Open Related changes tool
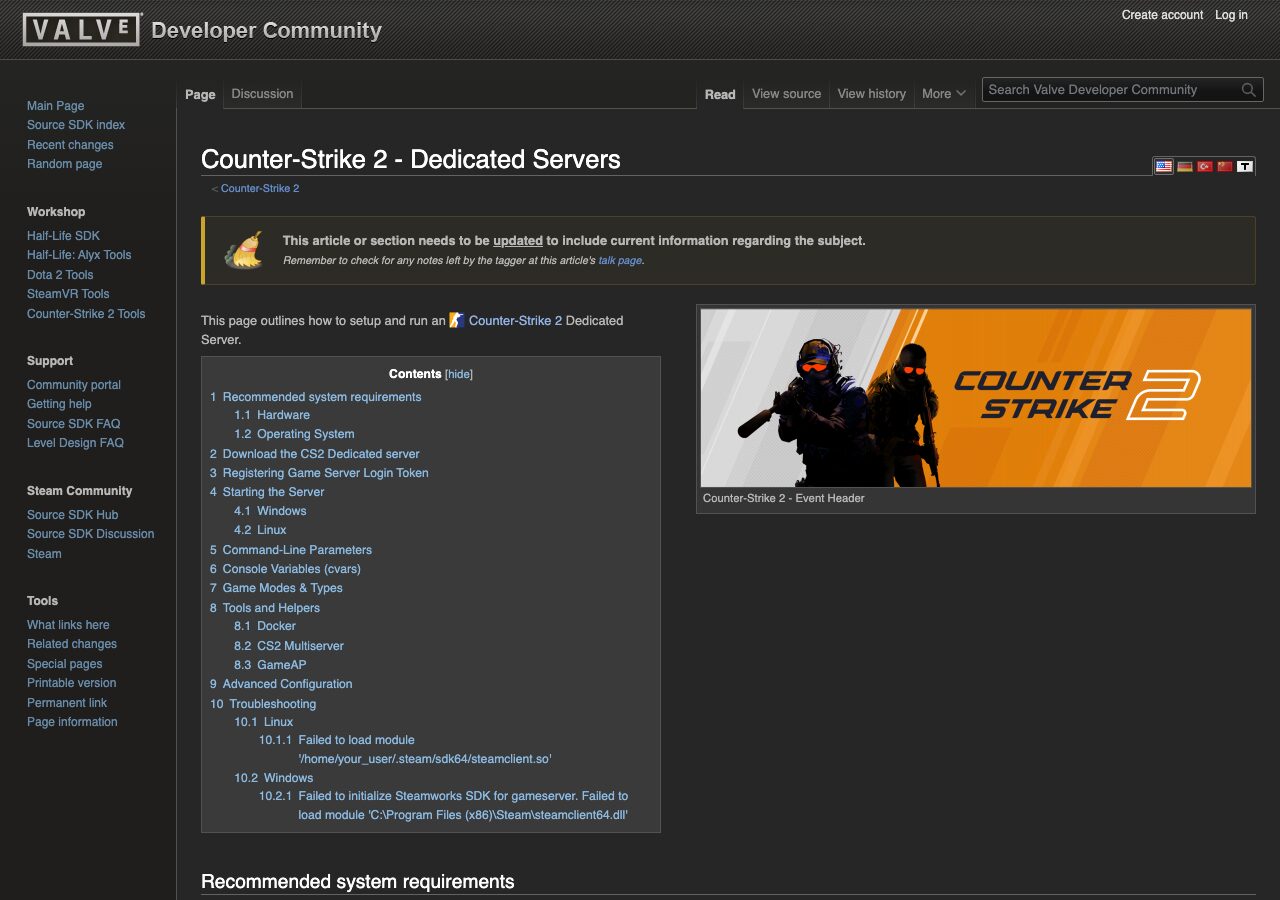Image resolution: width=1280 pixels, height=900 pixels. [x=72, y=644]
